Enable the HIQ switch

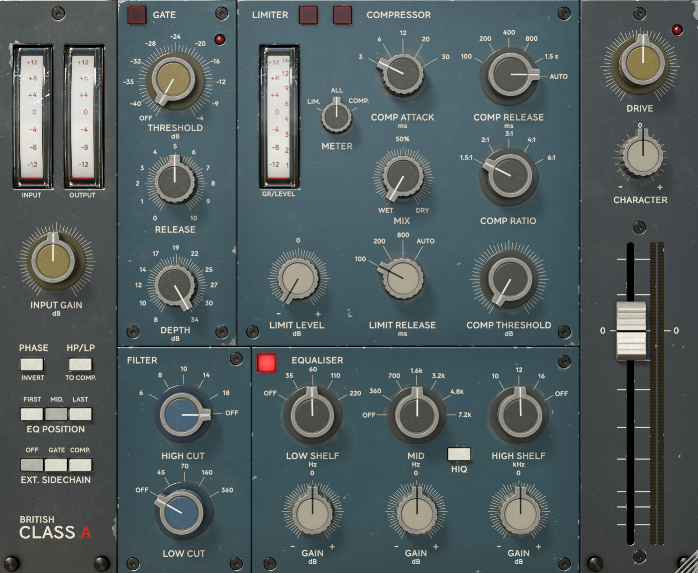459,454
